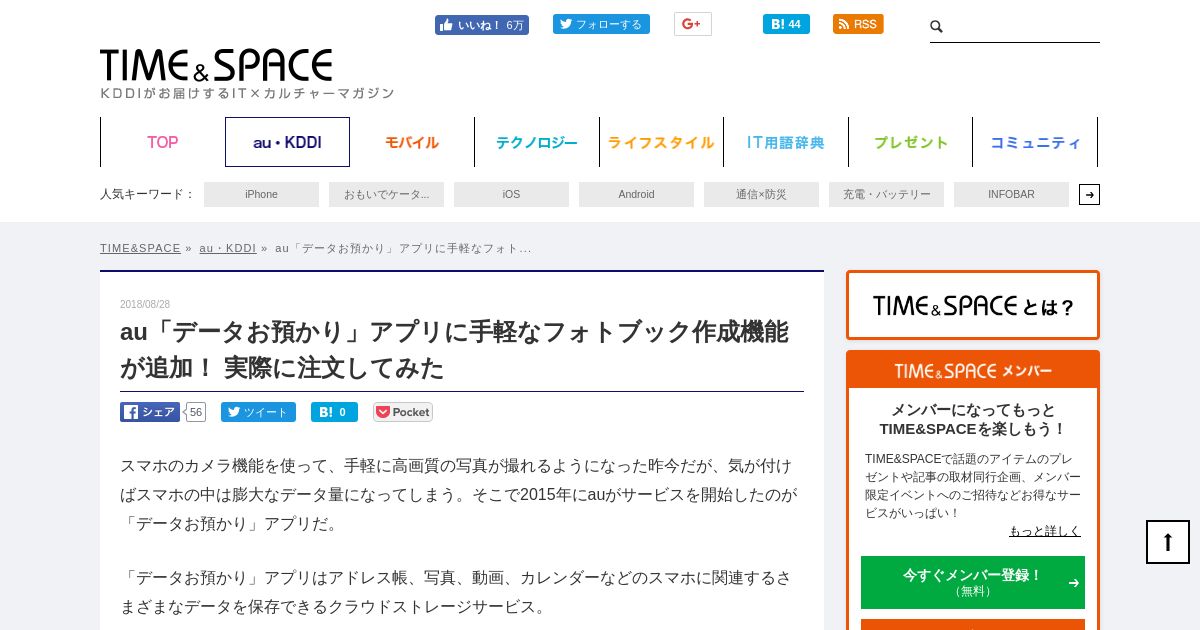
Task: Share article with Facebook シェア button
Action: click(x=150, y=412)
